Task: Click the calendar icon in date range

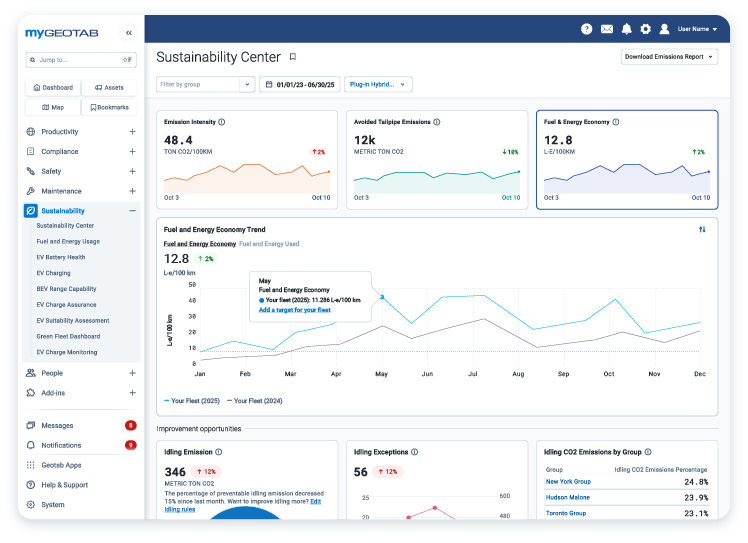Action: click(x=269, y=84)
